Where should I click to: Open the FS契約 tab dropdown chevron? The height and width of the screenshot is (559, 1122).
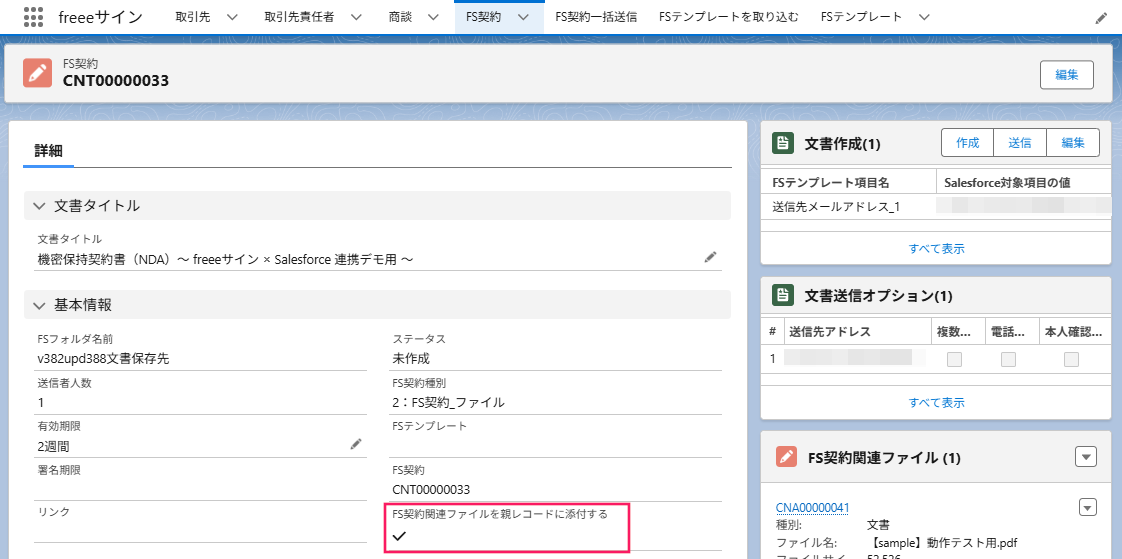click(x=523, y=17)
